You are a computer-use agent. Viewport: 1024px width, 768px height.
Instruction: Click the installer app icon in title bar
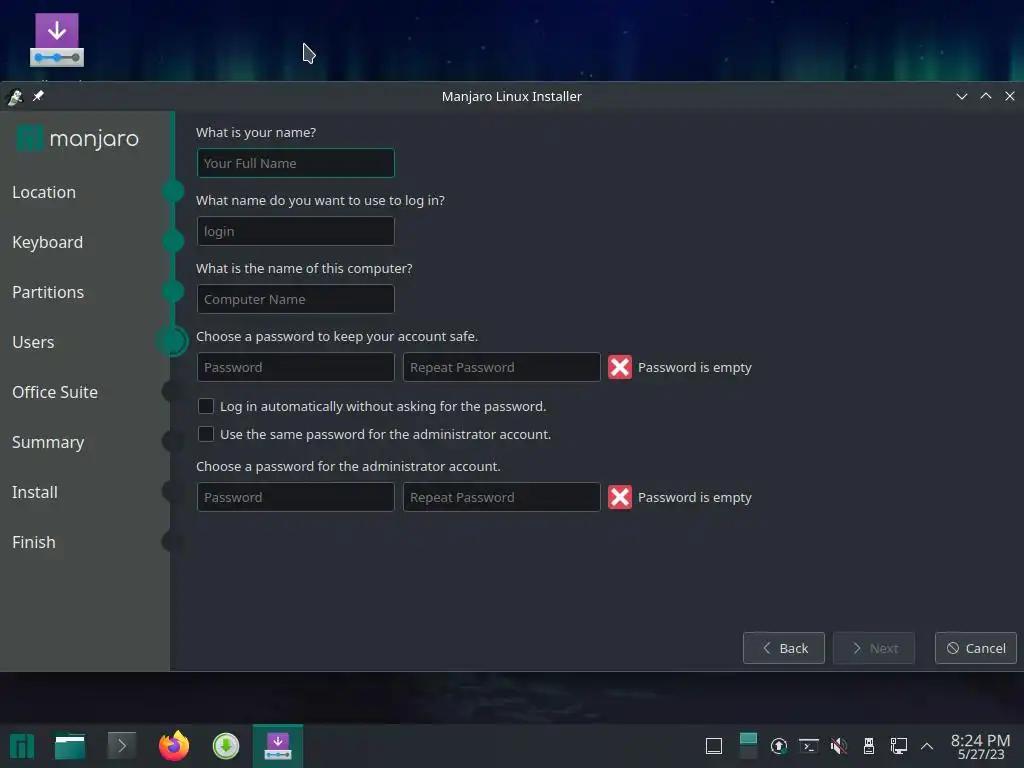(x=15, y=97)
